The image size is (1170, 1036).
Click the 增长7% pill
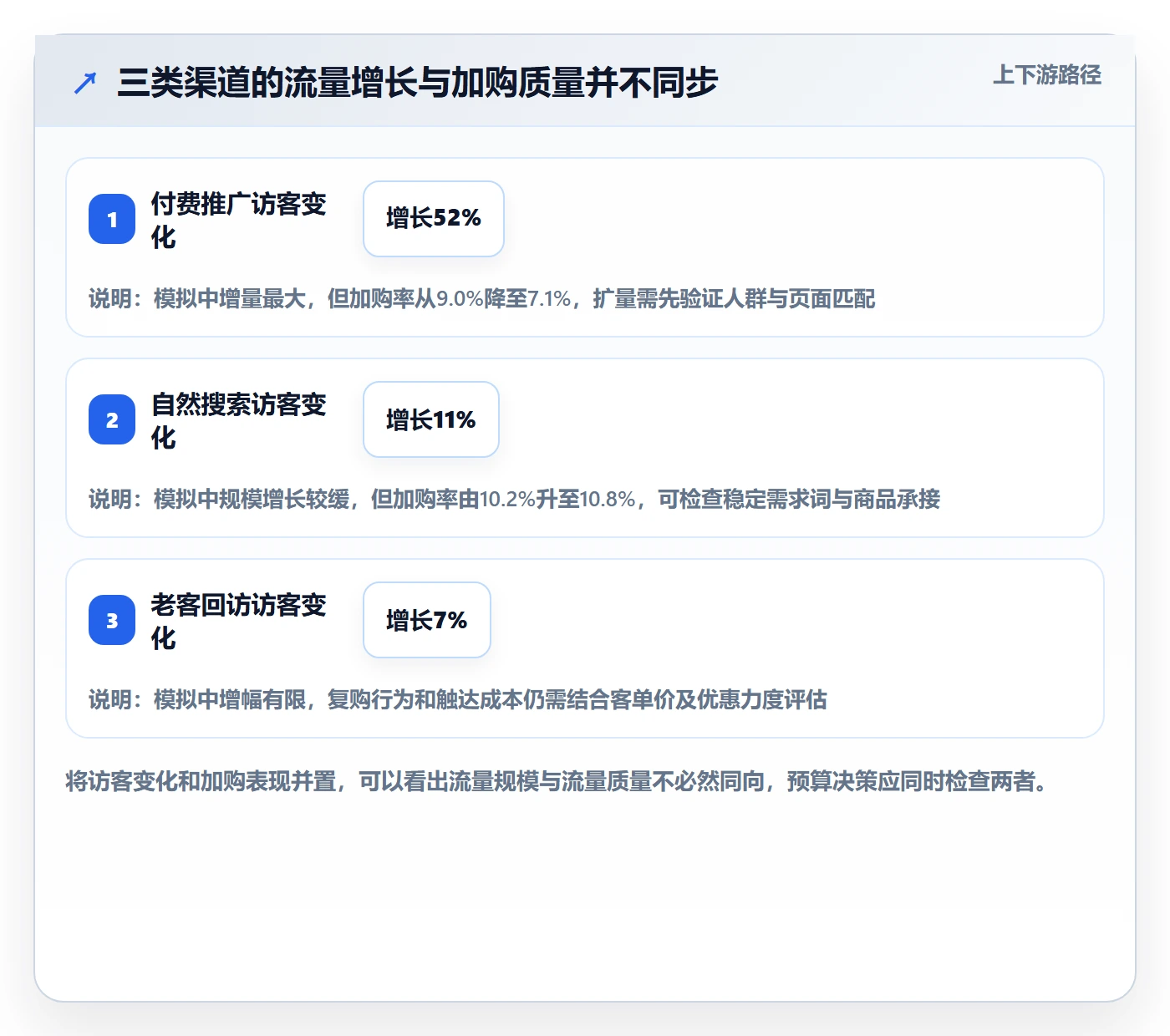[x=427, y=620]
